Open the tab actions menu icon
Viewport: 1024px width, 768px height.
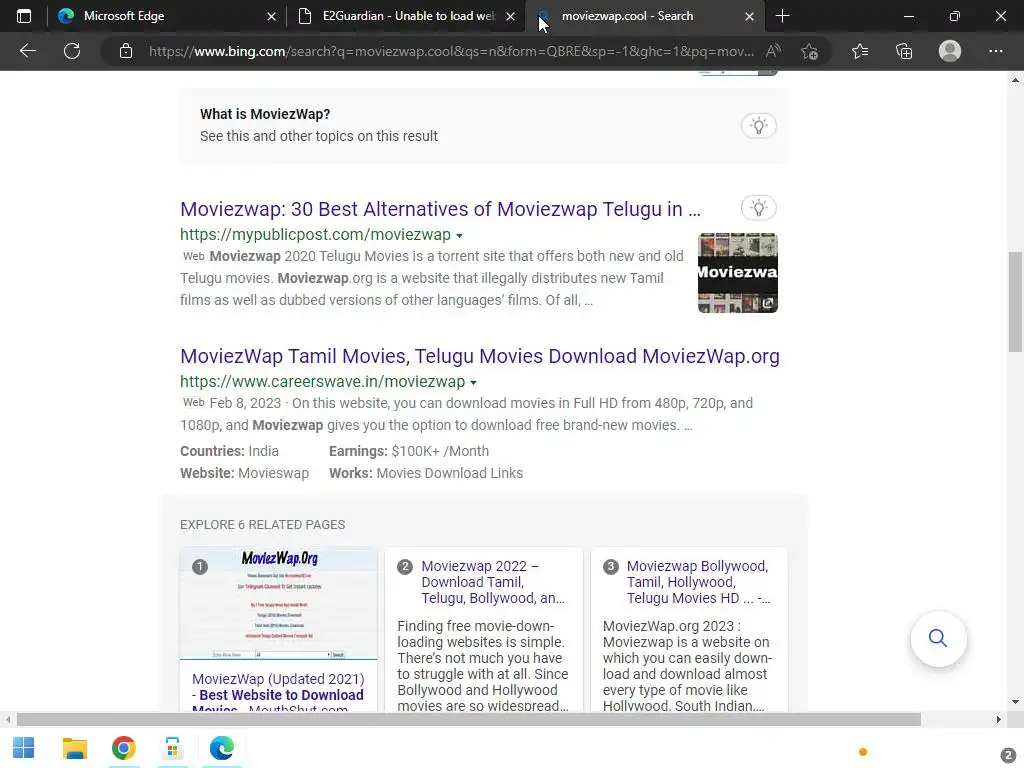(x=24, y=16)
